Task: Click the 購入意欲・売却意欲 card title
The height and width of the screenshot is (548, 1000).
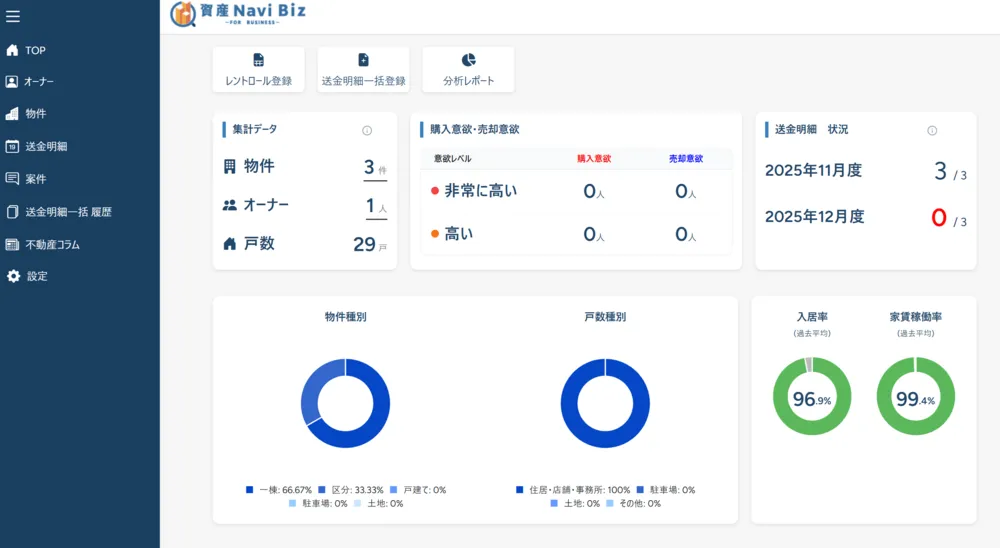Action: pos(474,130)
